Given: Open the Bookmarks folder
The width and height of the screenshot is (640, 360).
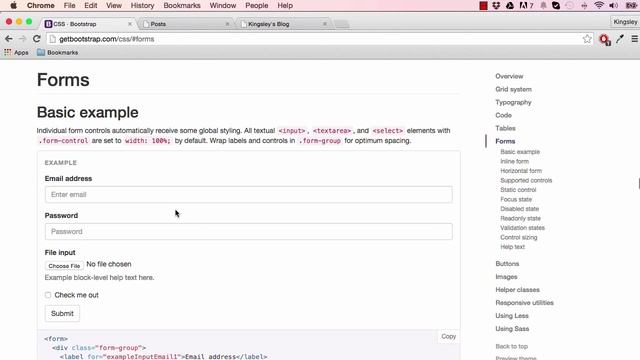Looking at the screenshot, I should point(58,53).
